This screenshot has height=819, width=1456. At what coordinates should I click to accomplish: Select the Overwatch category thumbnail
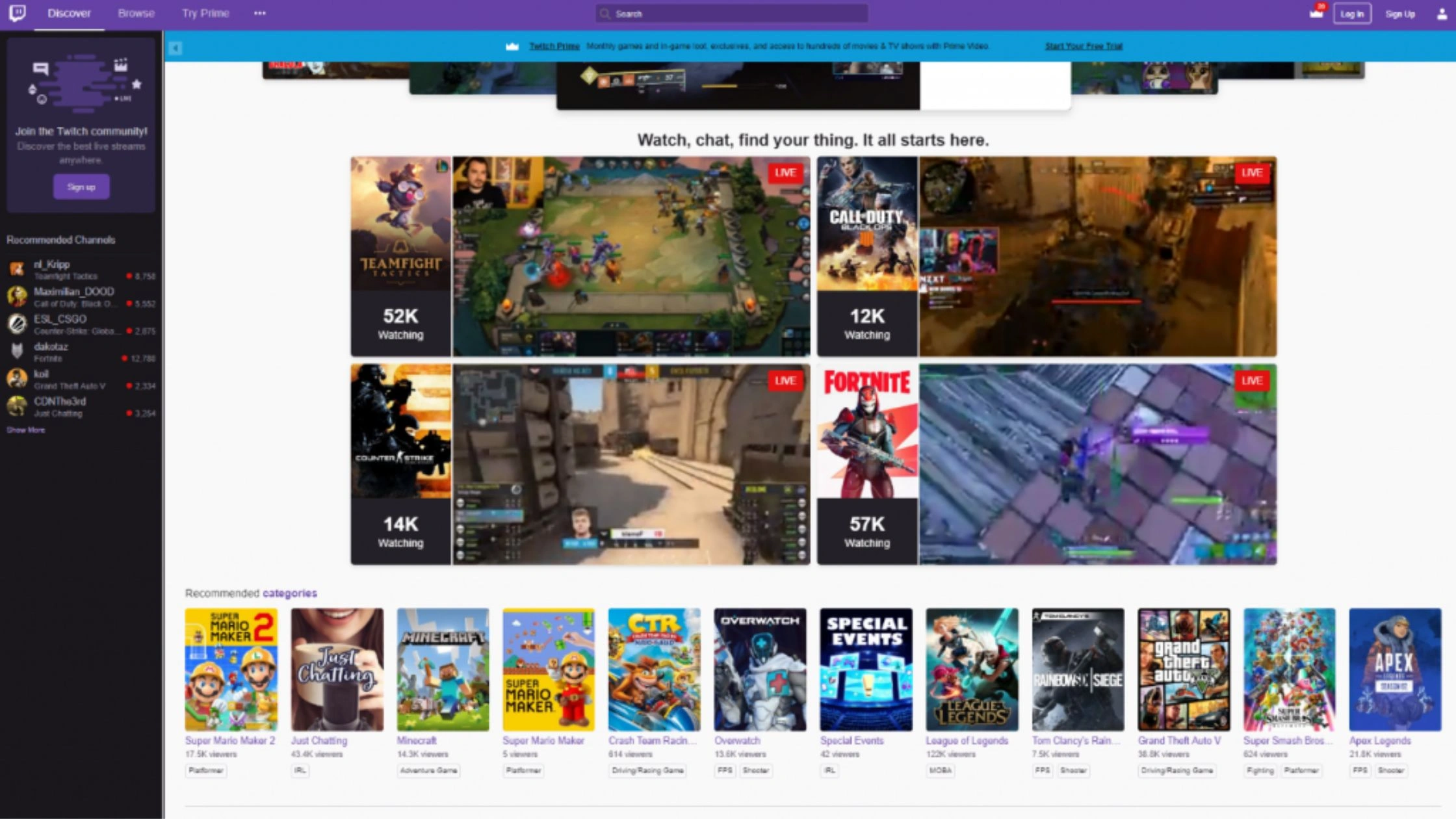click(x=759, y=669)
